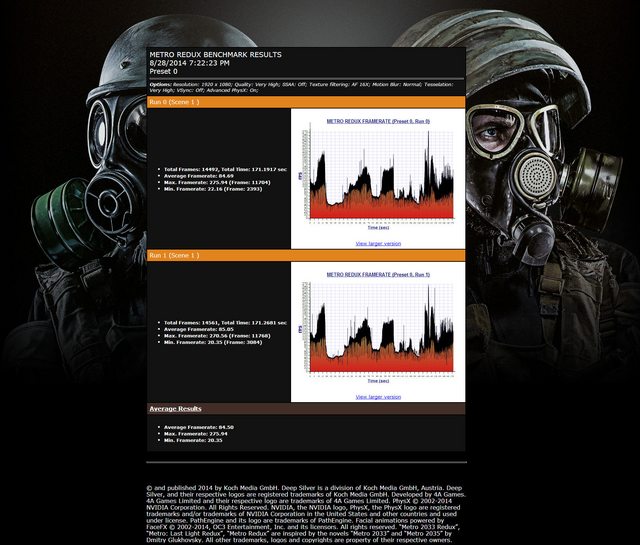This screenshot has width=640, height=545.
Task: Click 'Average Framerate: 85.05' in Run 1
Action: (x=199, y=329)
